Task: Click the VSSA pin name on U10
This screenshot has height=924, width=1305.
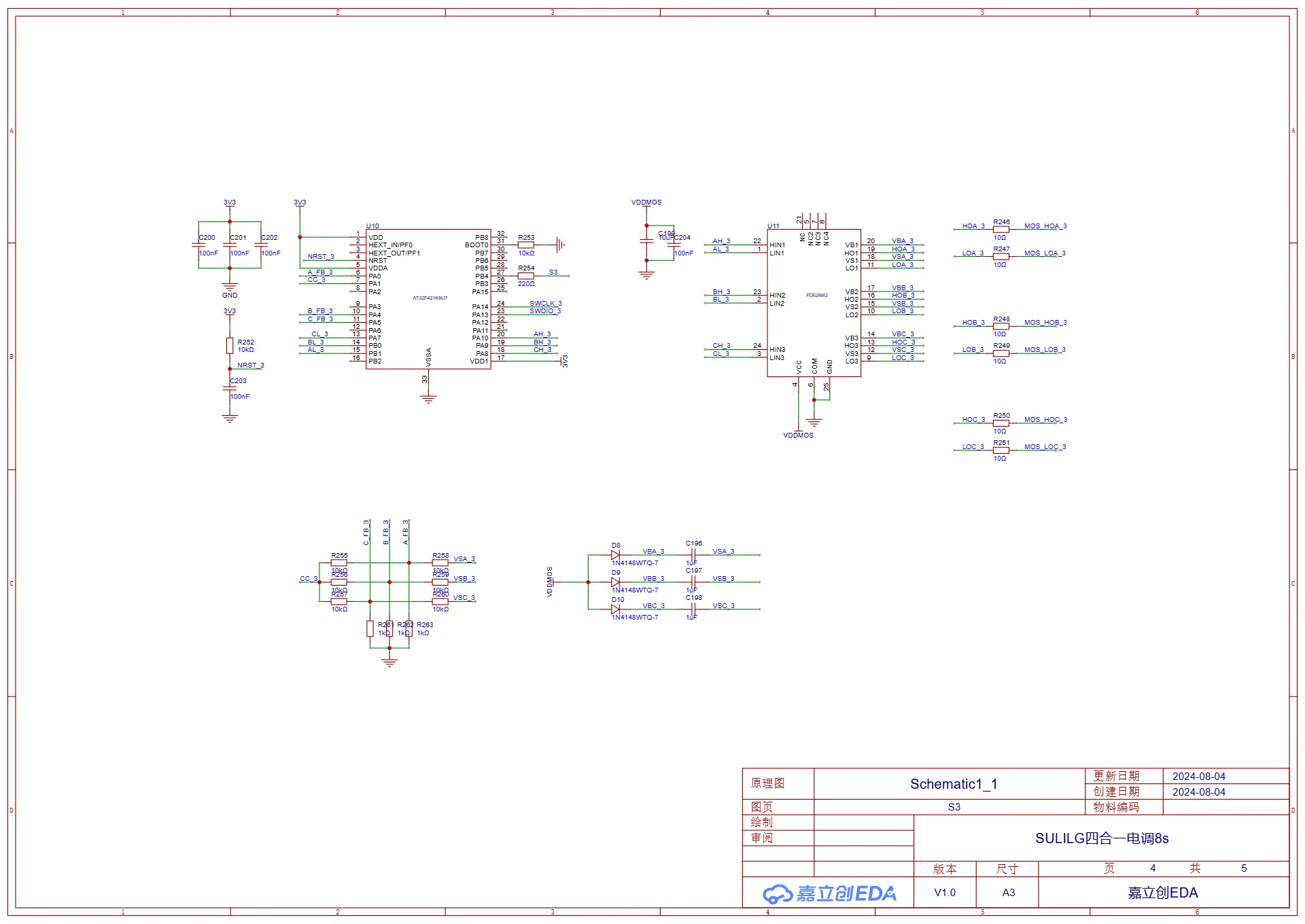Action: point(429,356)
